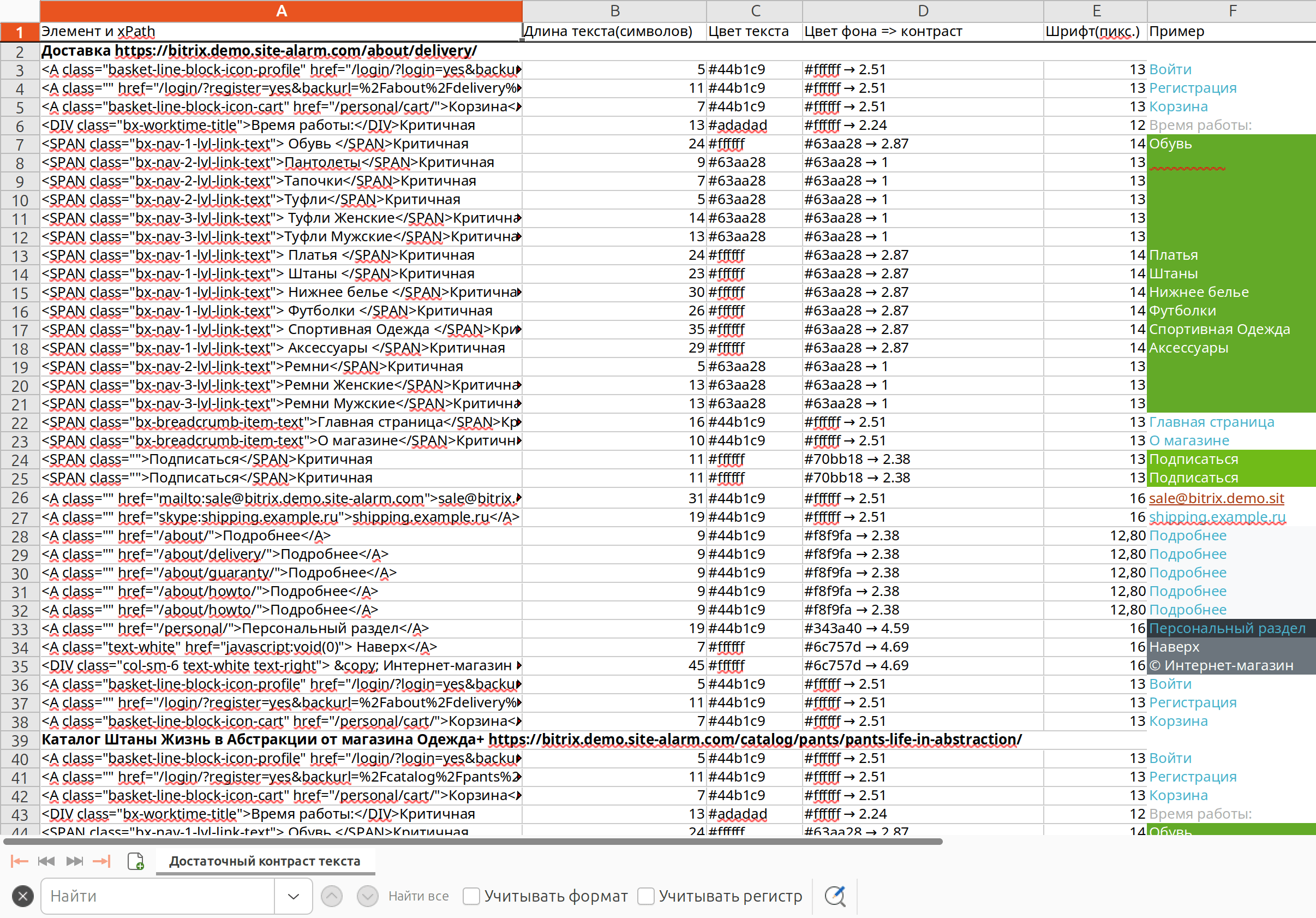Screen dimensions: 1316x918
Task: Click the last sheet navigation arrow
Action: tap(101, 861)
